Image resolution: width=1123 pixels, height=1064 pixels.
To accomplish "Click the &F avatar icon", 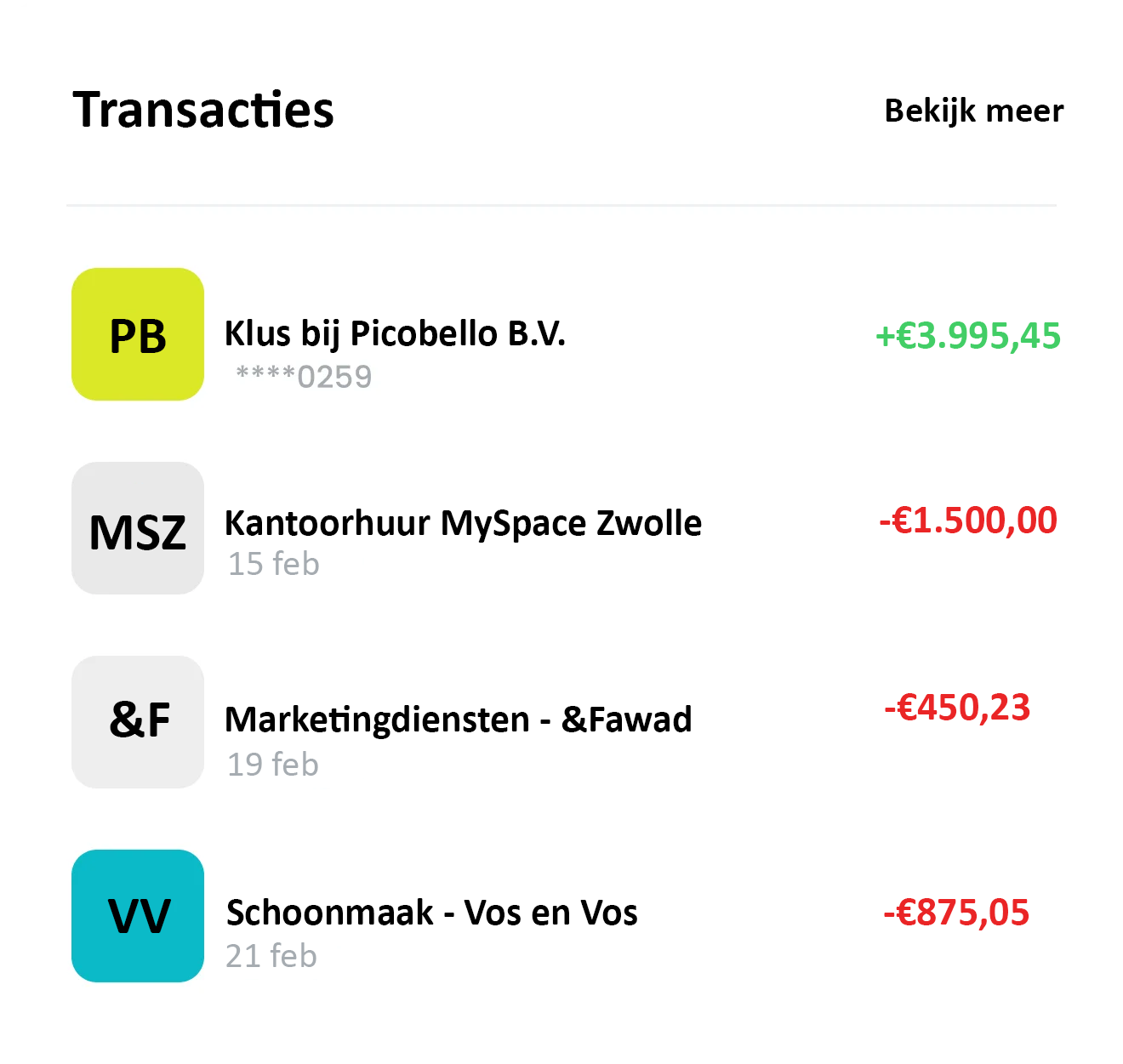I will click(138, 722).
